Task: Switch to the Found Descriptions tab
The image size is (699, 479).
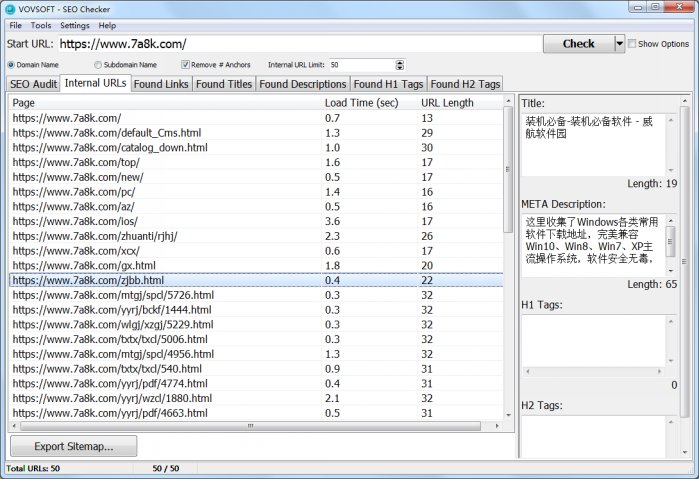Action: click(303, 84)
